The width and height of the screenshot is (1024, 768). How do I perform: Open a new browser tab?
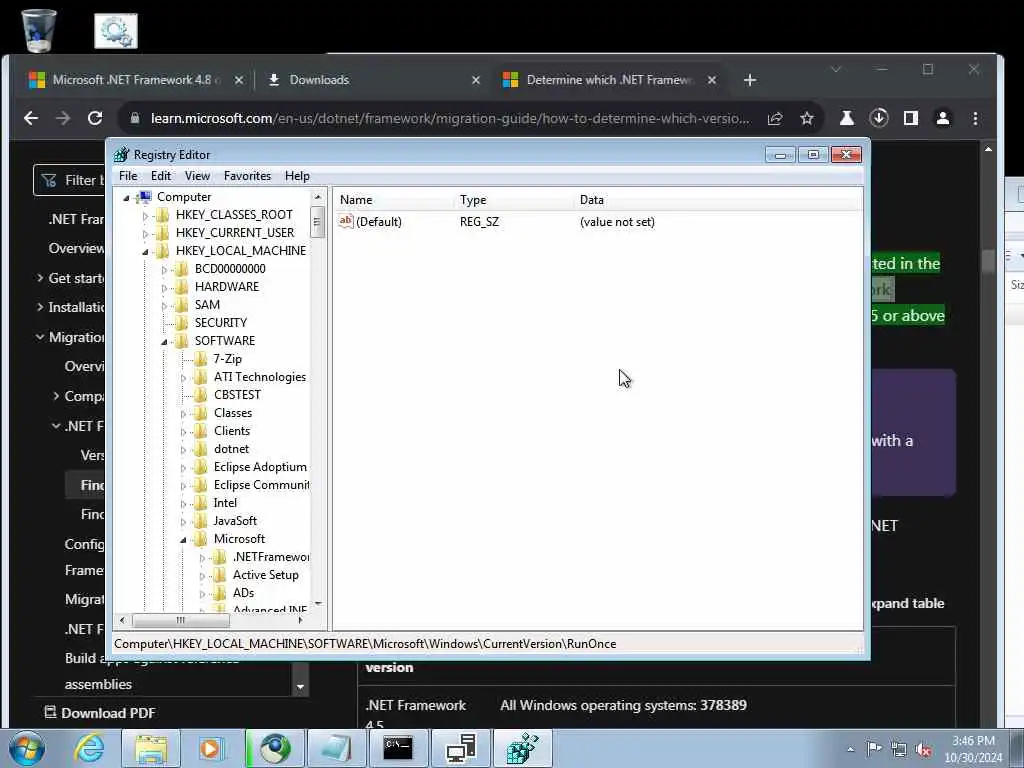pos(750,80)
